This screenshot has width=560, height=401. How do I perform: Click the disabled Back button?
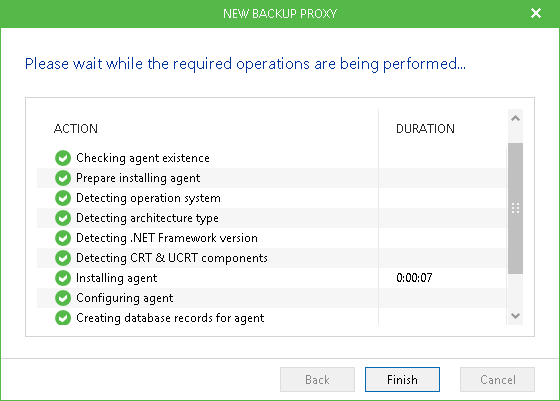[317, 379]
